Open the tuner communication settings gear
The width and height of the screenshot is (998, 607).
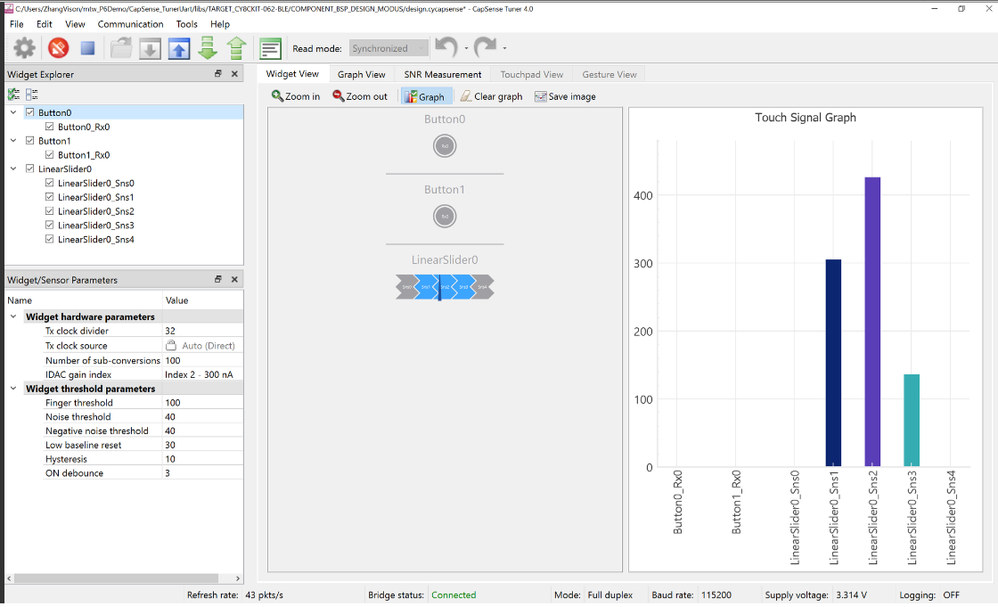[x=25, y=47]
